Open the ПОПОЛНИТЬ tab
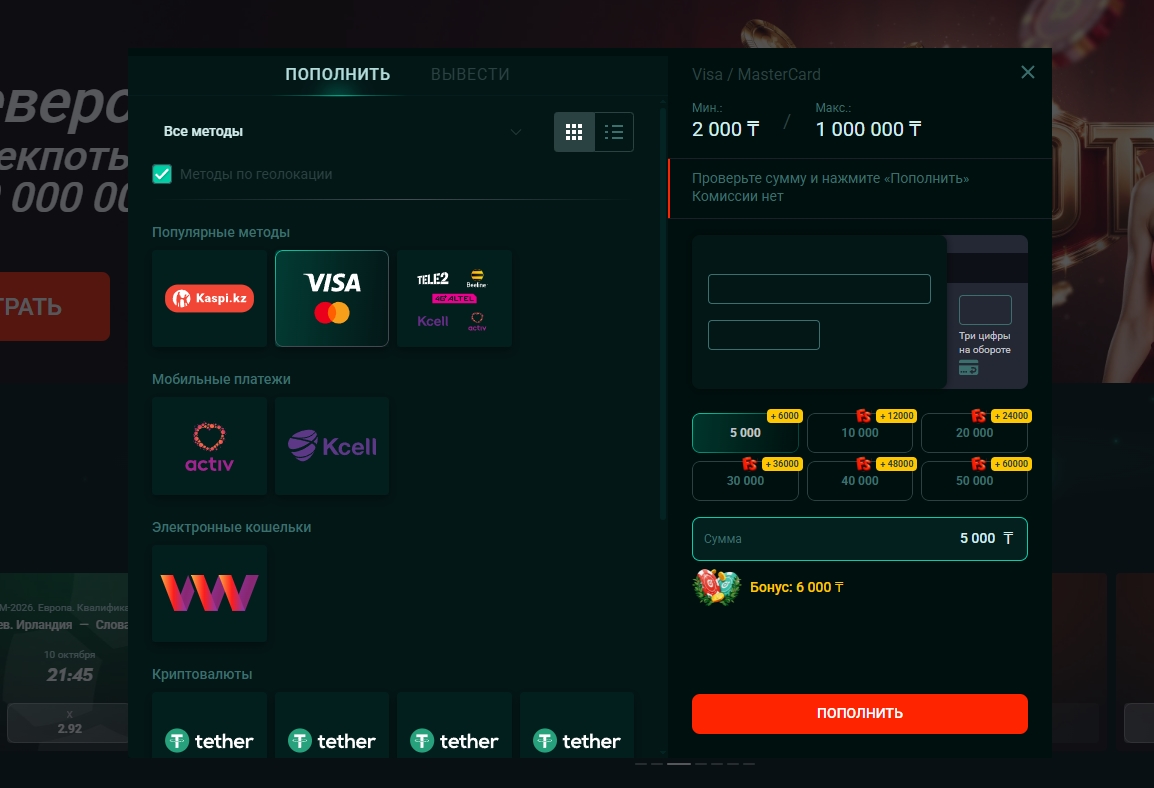Viewport: 1154px width, 788px height. pos(338,74)
